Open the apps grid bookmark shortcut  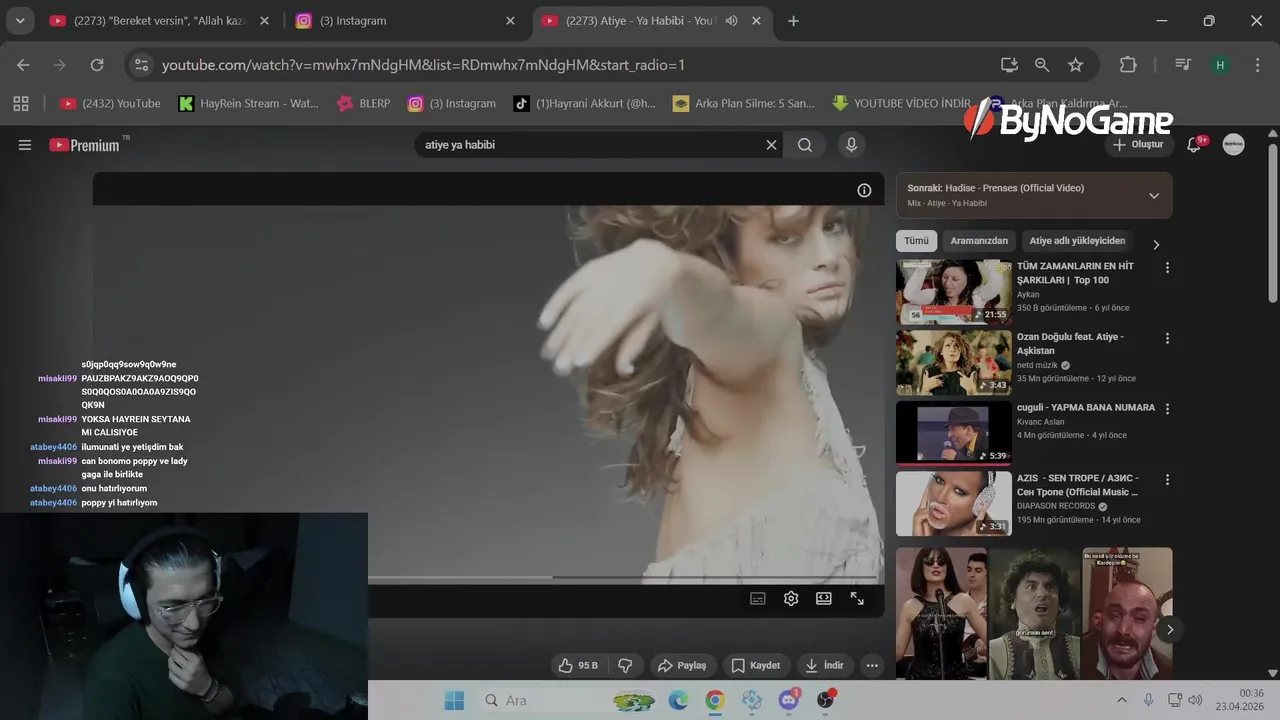[21, 103]
